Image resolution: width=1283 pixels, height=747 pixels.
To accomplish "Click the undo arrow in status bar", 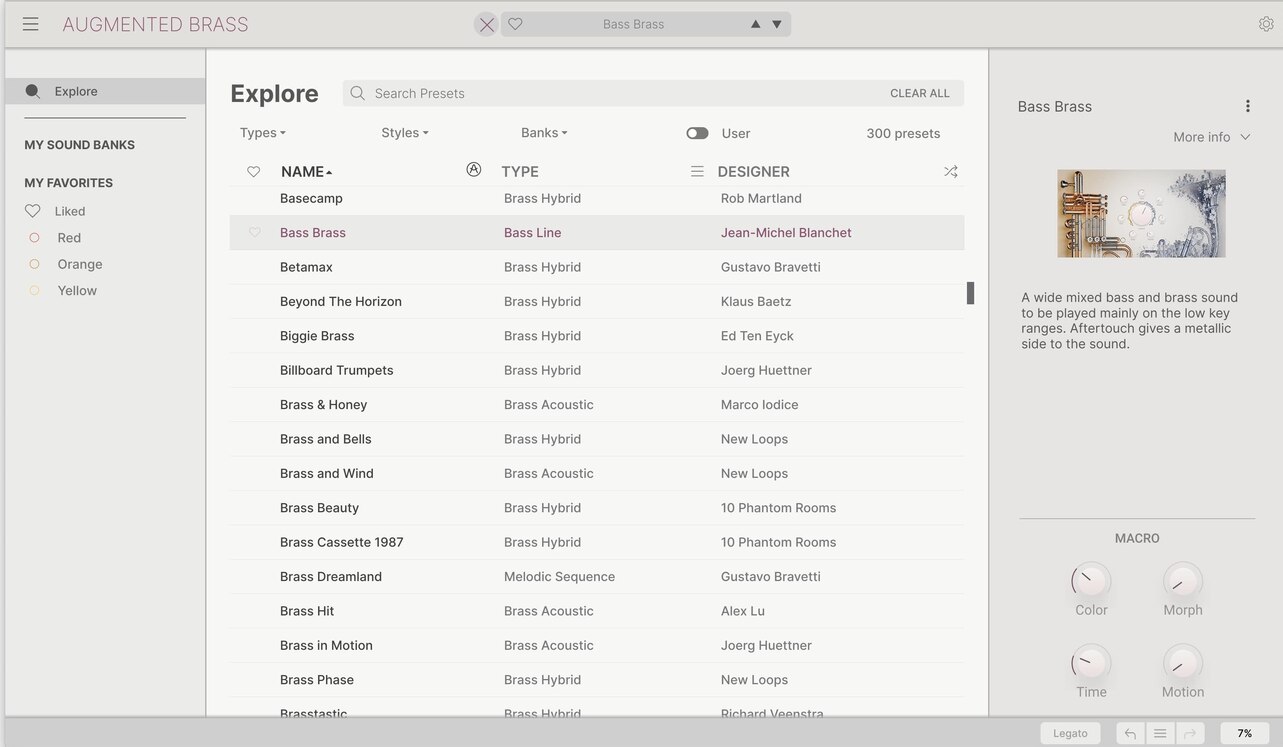I will coord(1130,733).
